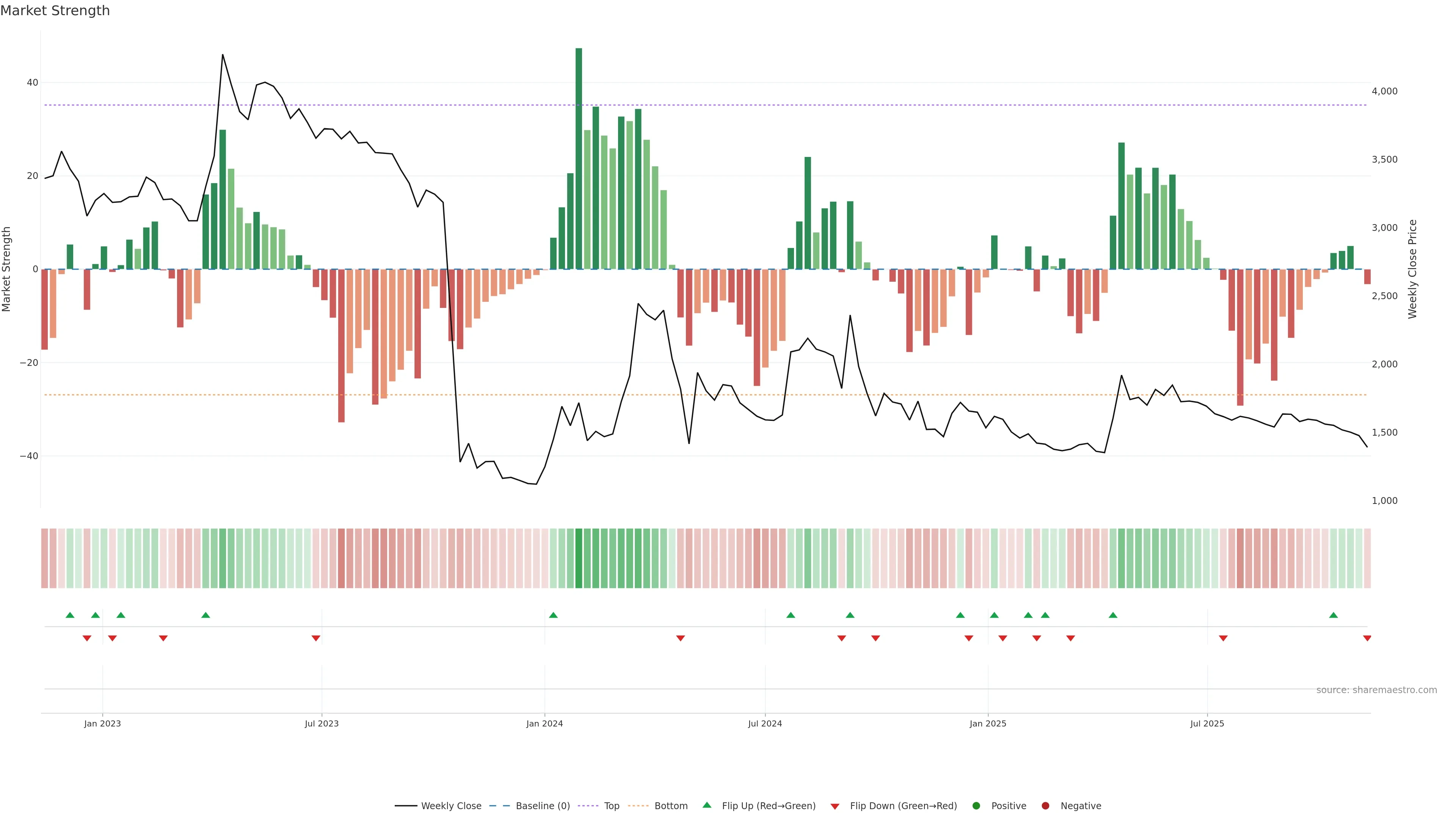Click the Negative red circle legend icon

[1045, 806]
